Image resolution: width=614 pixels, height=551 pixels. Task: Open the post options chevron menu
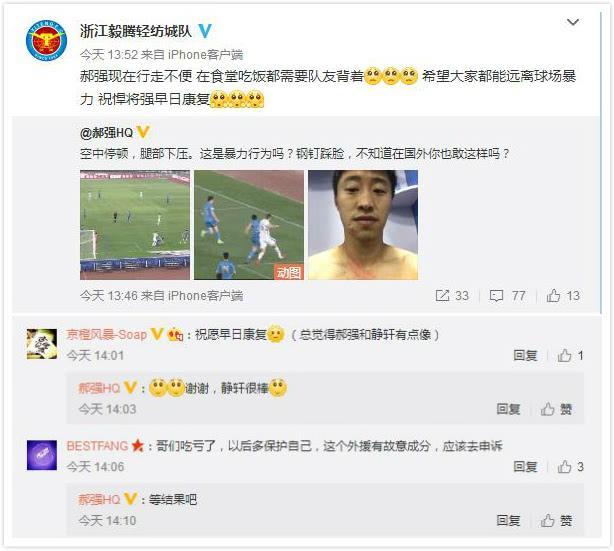pyautogui.click(x=572, y=22)
